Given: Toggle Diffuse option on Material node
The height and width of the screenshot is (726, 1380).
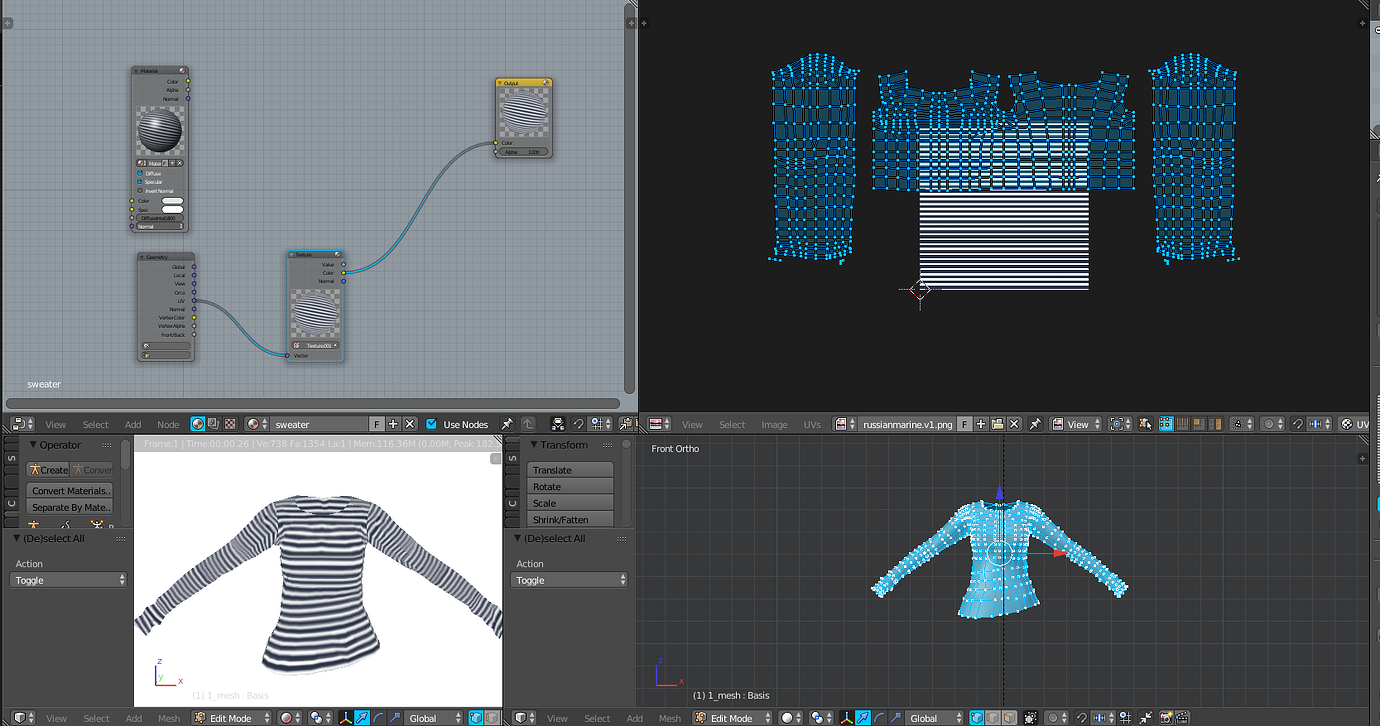Looking at the screenshot, I should (140, 173).
